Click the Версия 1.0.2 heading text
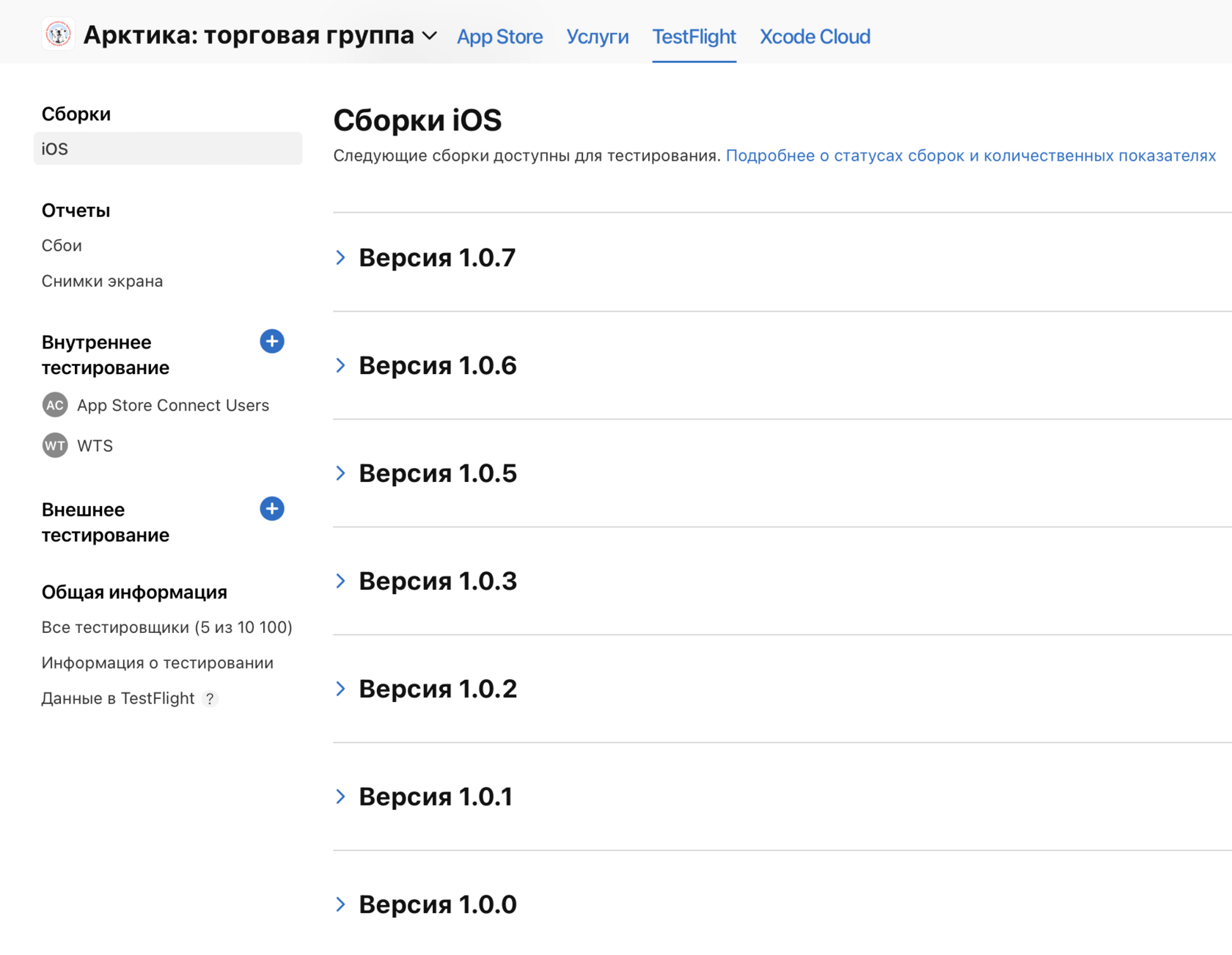Viewport: 1232px width, 955px height. point(438,689)
